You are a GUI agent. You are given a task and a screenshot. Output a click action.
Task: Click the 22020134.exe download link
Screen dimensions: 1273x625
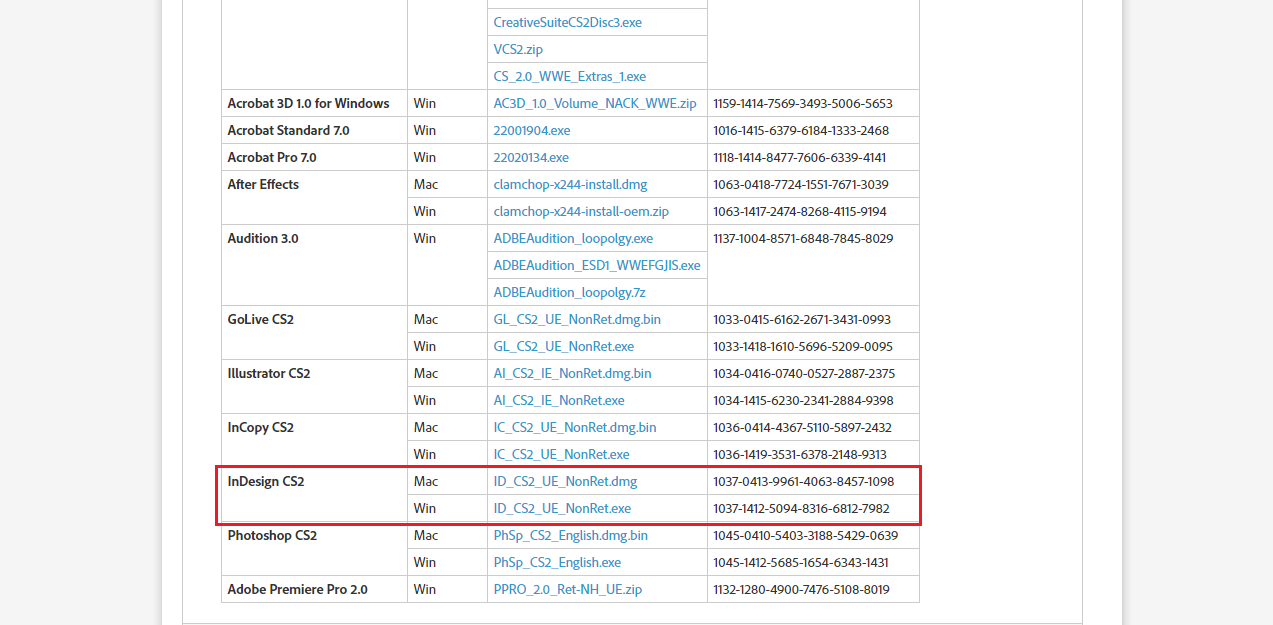click(531, 157)
